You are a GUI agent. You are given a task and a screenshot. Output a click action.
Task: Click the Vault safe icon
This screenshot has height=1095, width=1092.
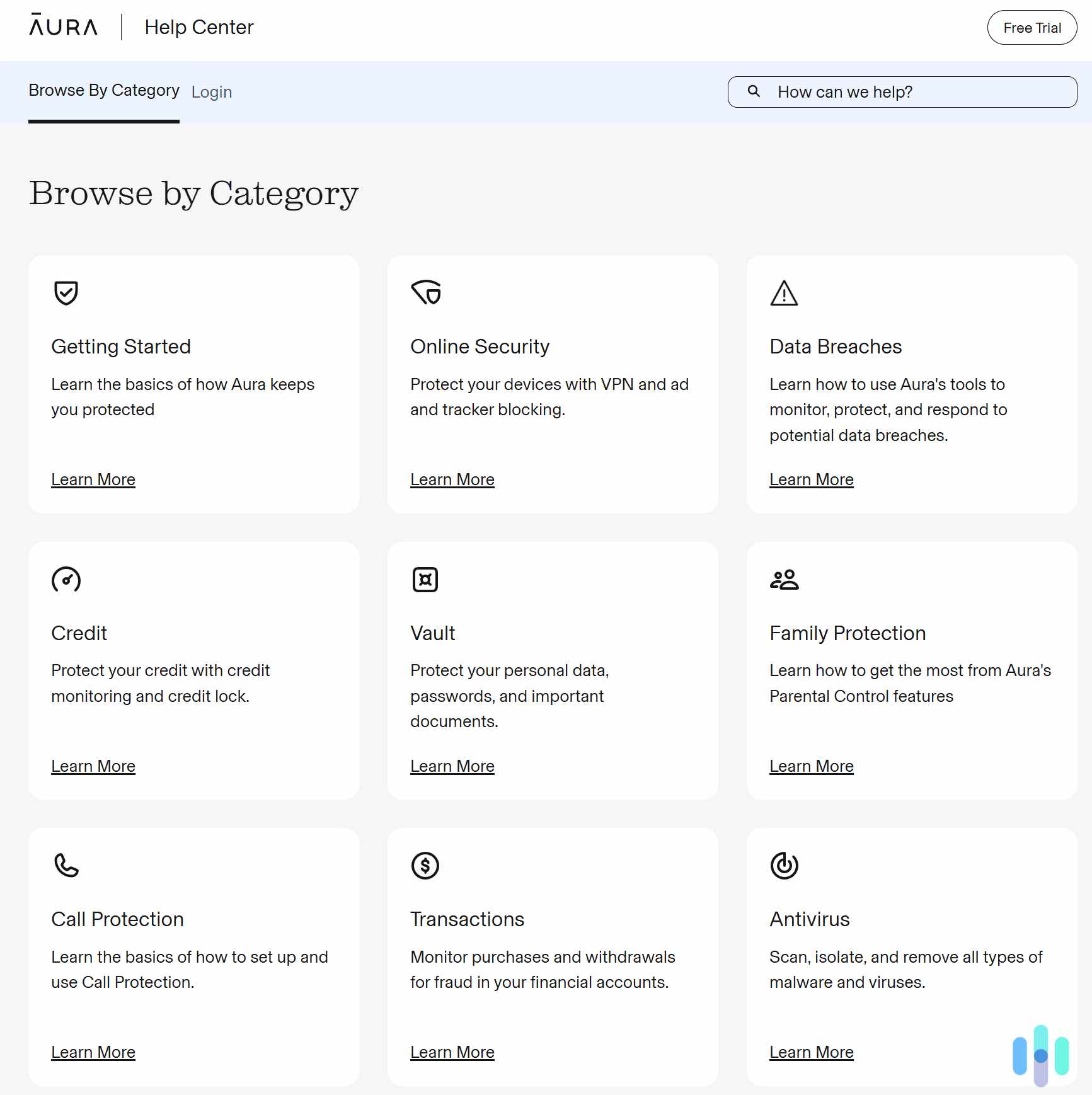coord(425,580)
